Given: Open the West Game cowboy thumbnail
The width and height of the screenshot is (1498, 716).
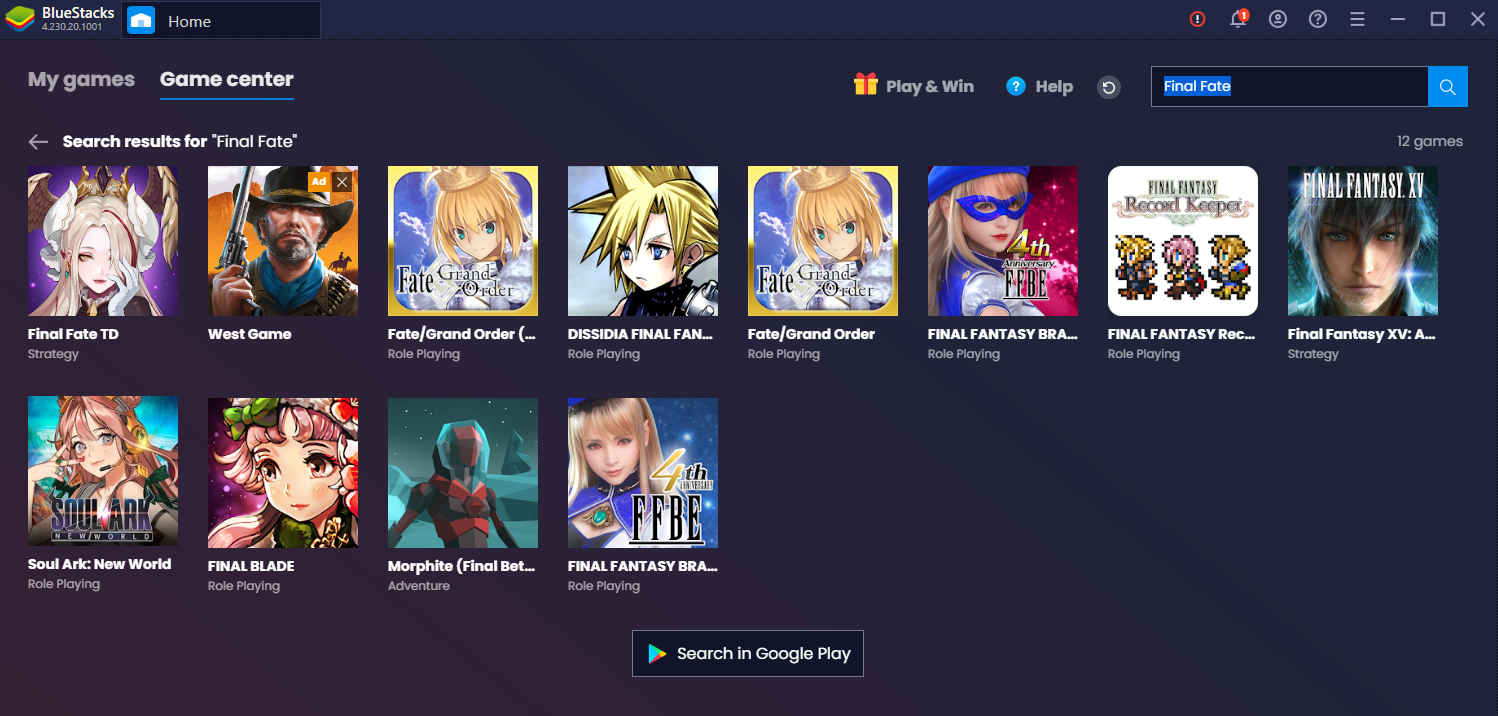Looking at the screenshot, I should point(283,241).
